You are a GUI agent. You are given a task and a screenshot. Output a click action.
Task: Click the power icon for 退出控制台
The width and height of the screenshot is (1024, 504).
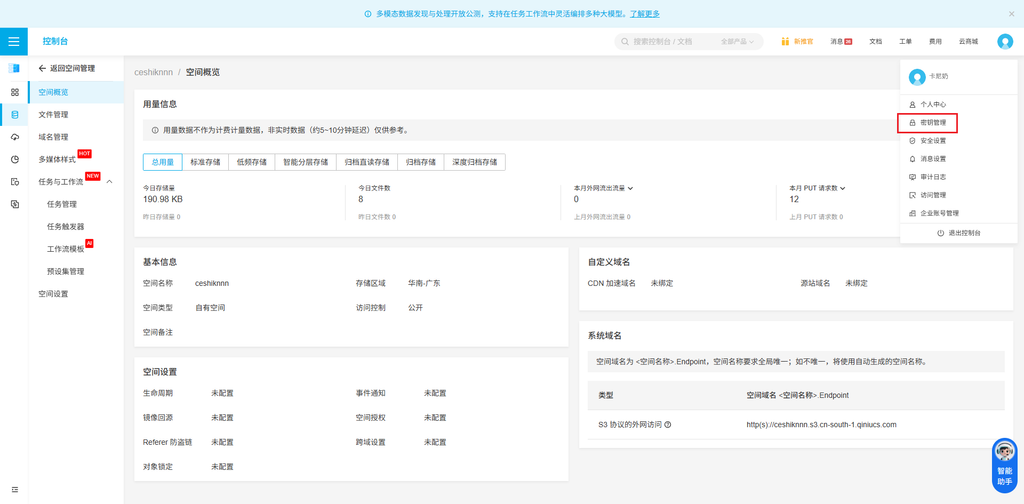point(940,233)
